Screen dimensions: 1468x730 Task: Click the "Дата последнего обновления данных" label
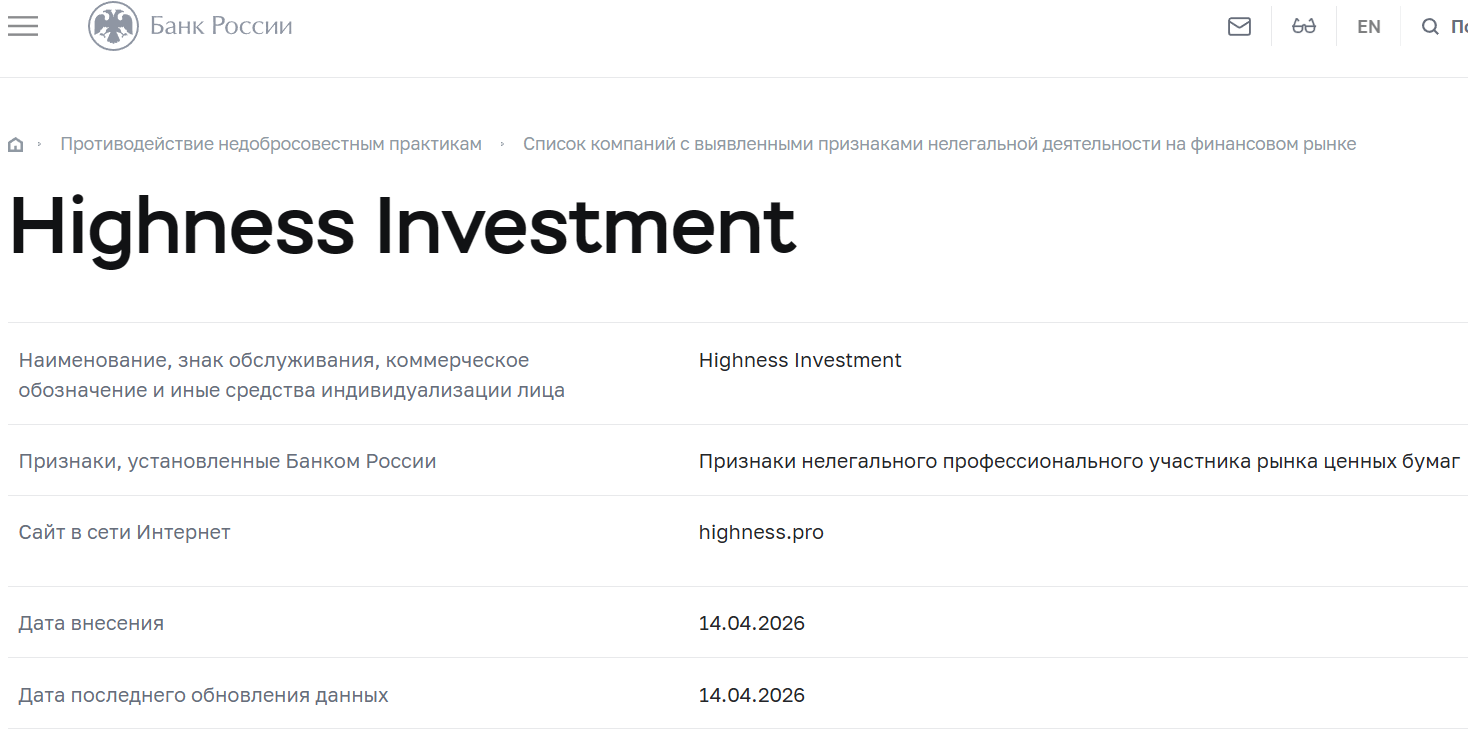click(204, 694)
